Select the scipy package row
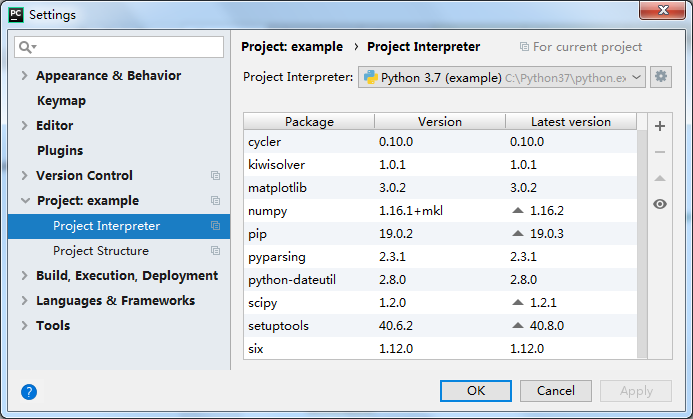693x419 pixels. 440,302
